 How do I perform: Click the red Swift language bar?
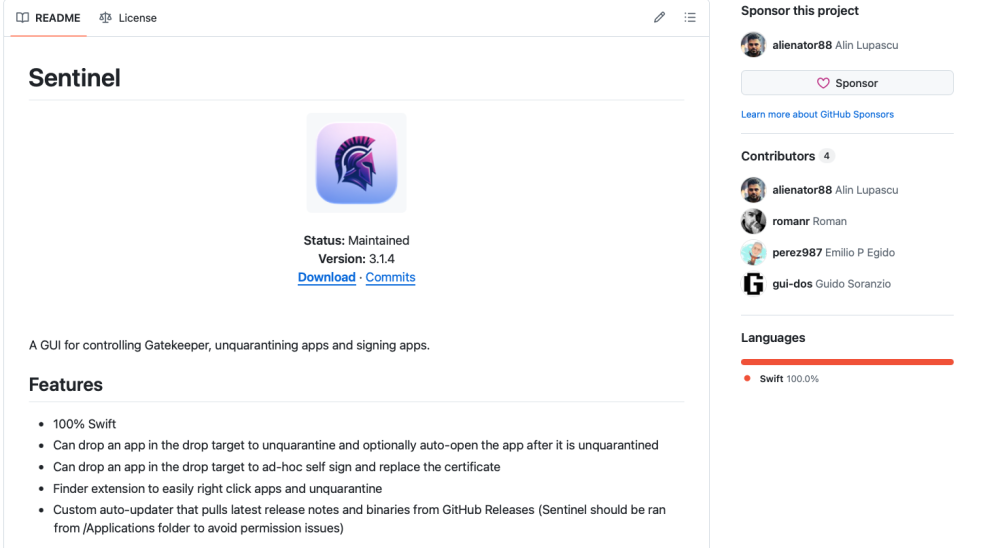click(x=847, y=362)
